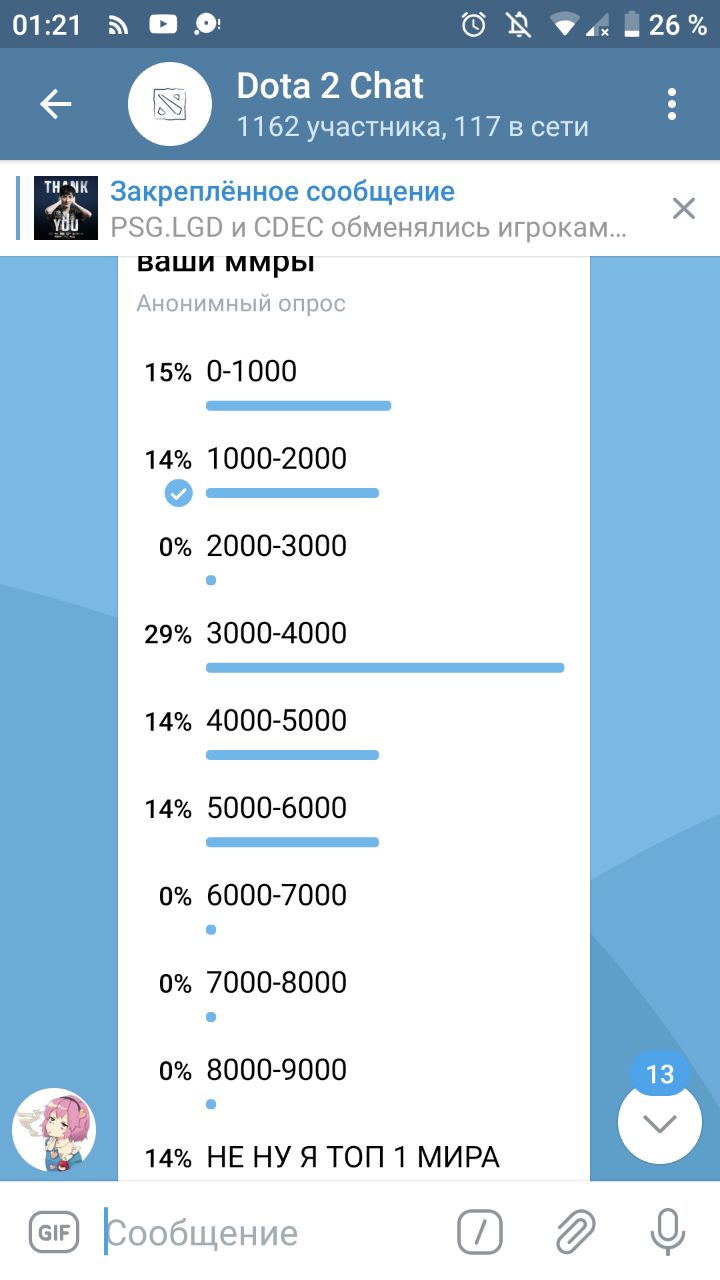Open the bot commands slash icon

pos(480,1232)
